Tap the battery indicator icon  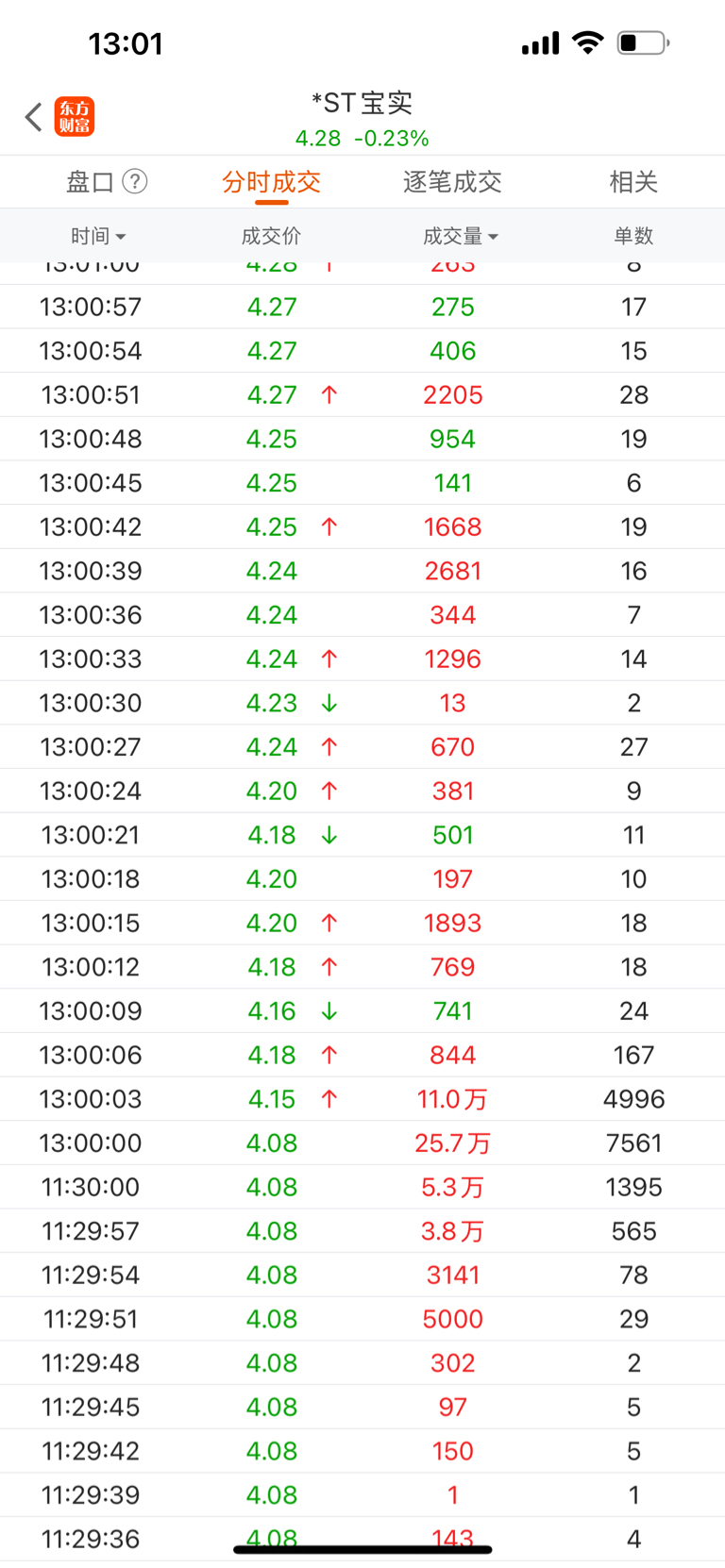[643, 42]
